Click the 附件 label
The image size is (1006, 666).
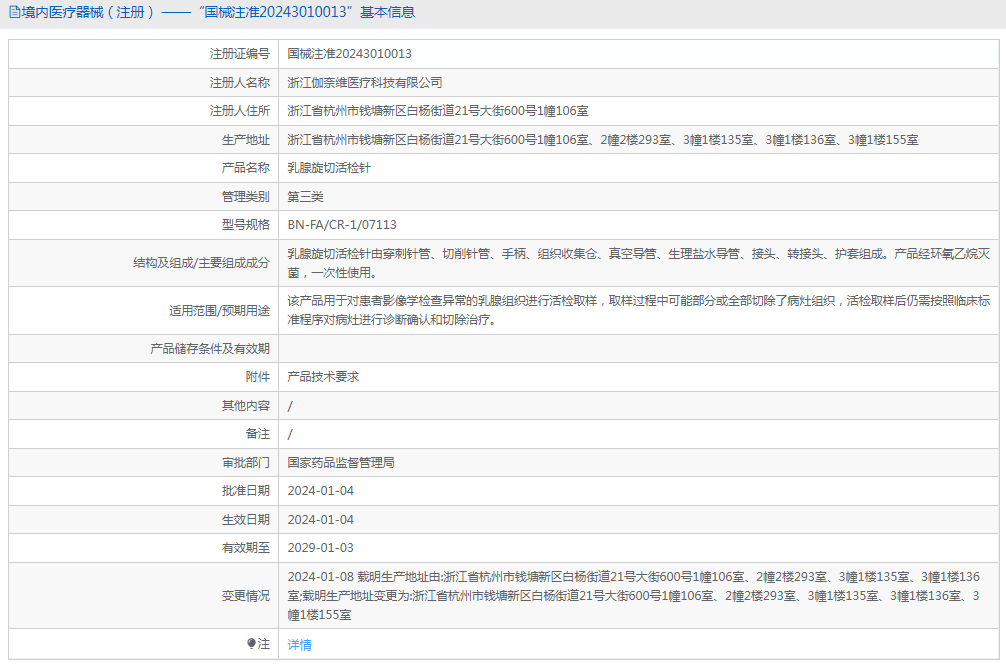(x=257, y=377)
